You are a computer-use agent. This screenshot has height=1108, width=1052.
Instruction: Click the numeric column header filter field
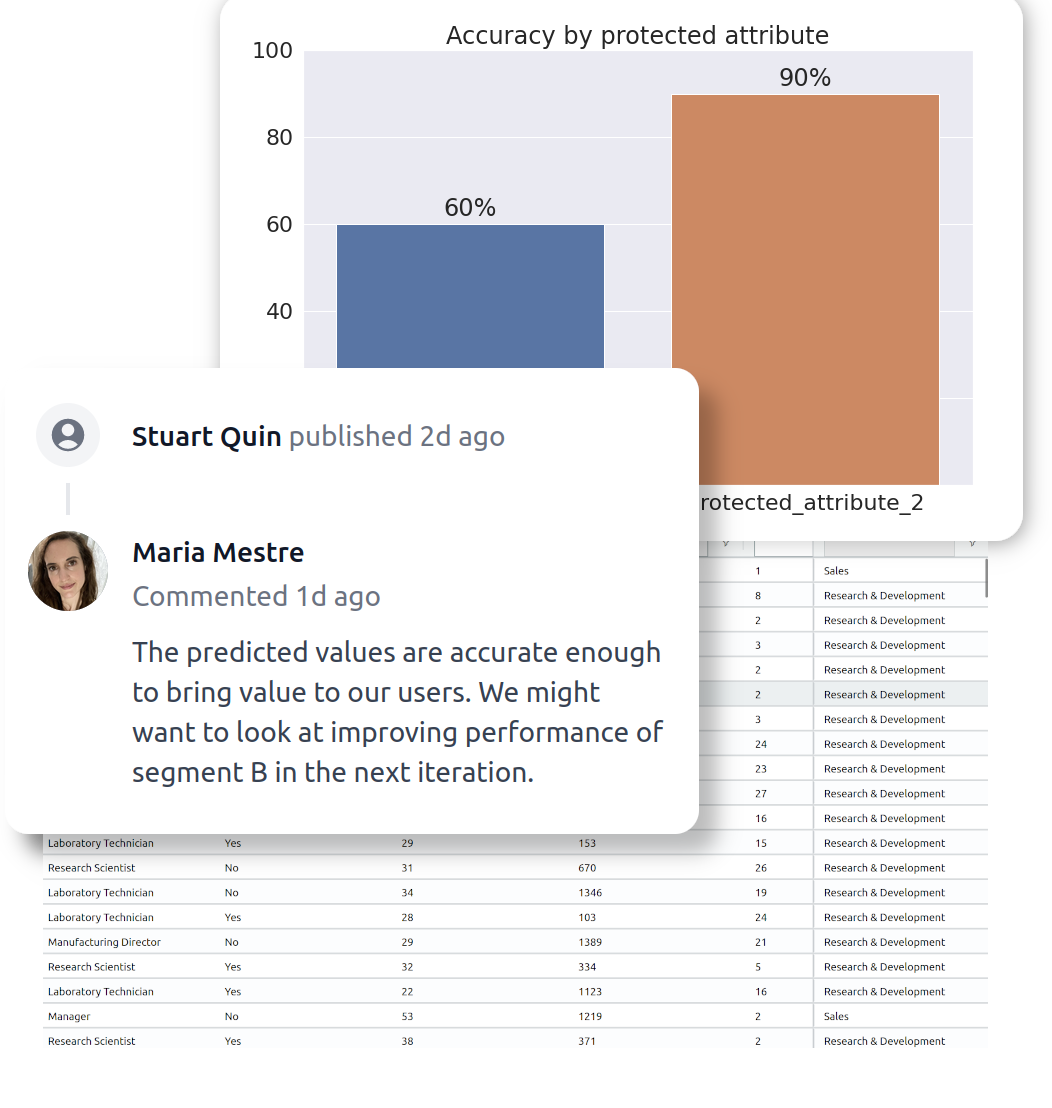click(x=783, y=548)
